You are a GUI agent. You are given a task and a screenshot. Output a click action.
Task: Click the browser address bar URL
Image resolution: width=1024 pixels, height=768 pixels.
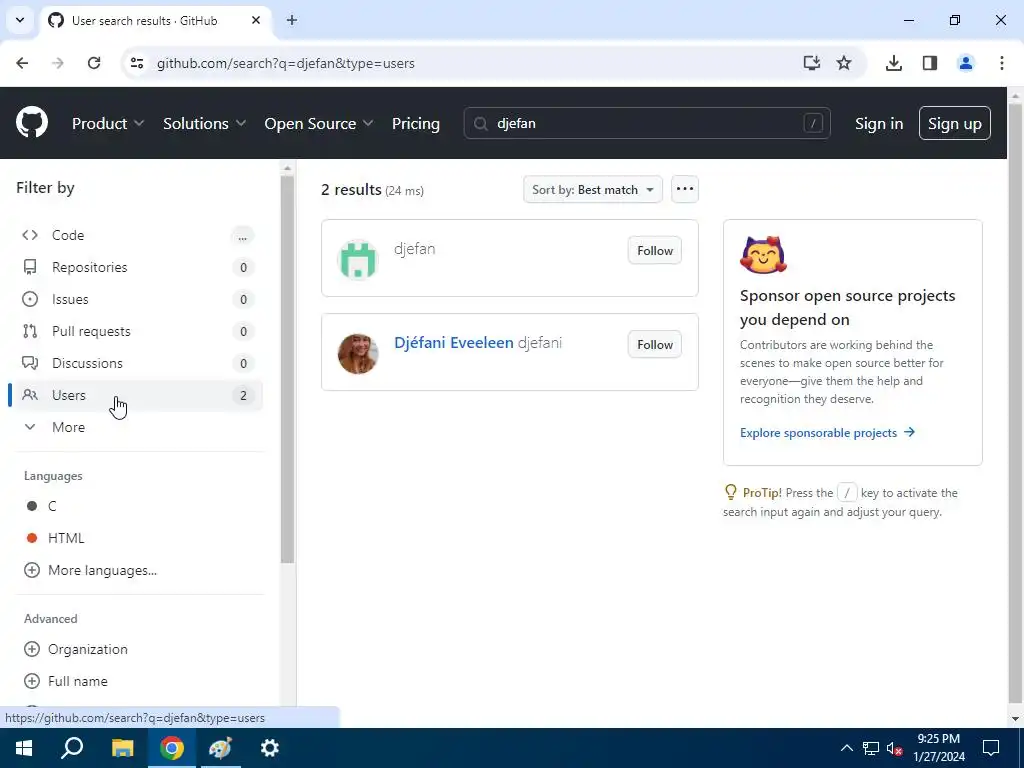[x=285, y=63]
